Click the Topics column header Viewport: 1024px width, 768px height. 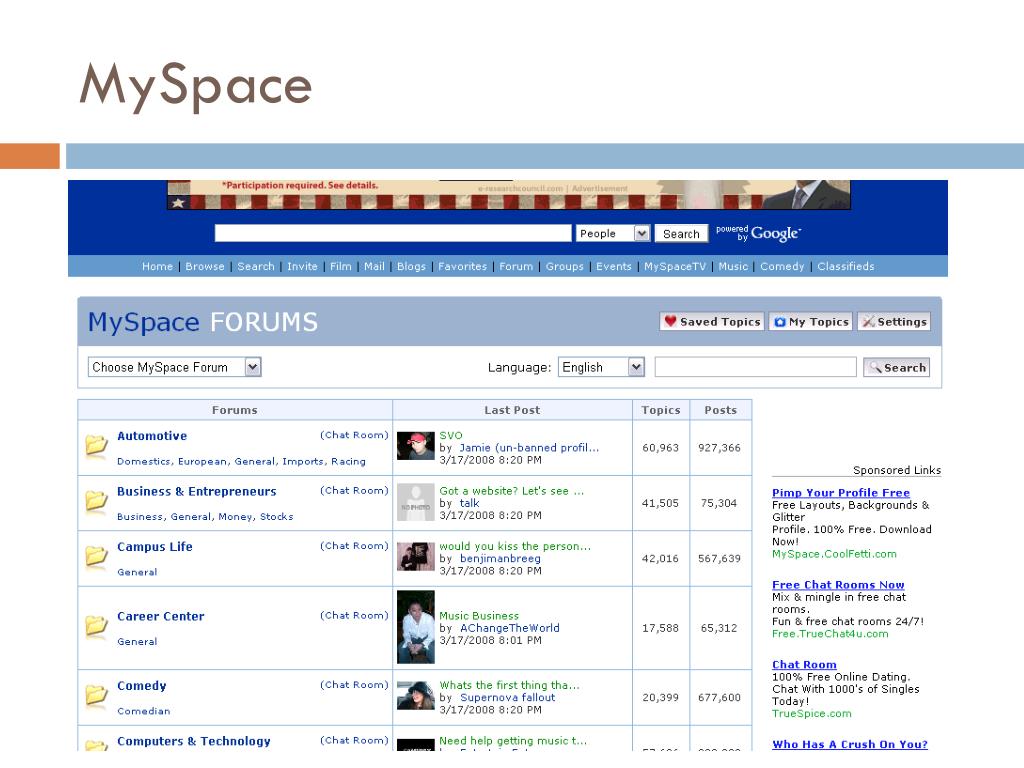(661, 410)
